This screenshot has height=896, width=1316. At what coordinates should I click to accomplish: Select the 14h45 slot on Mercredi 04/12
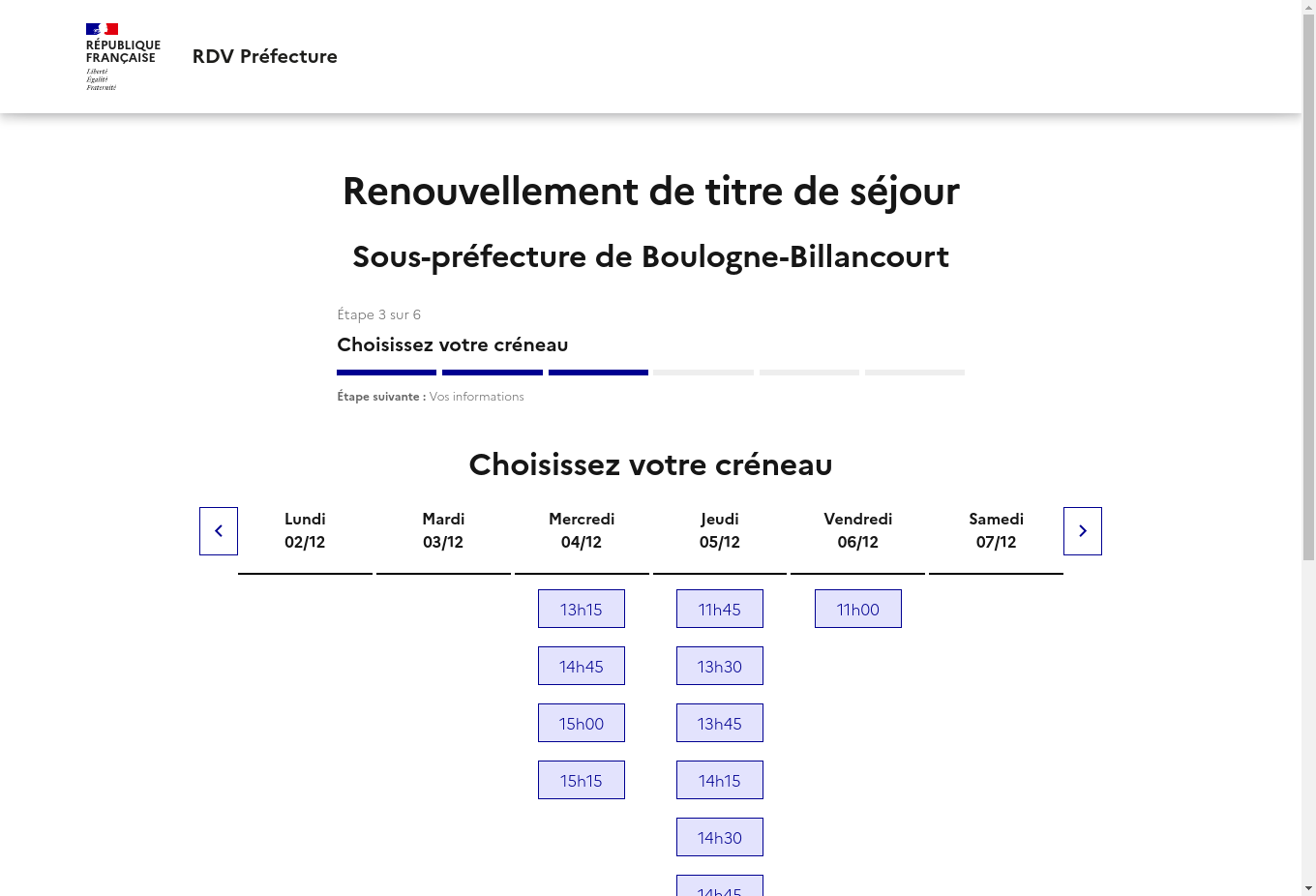[582, 666]
